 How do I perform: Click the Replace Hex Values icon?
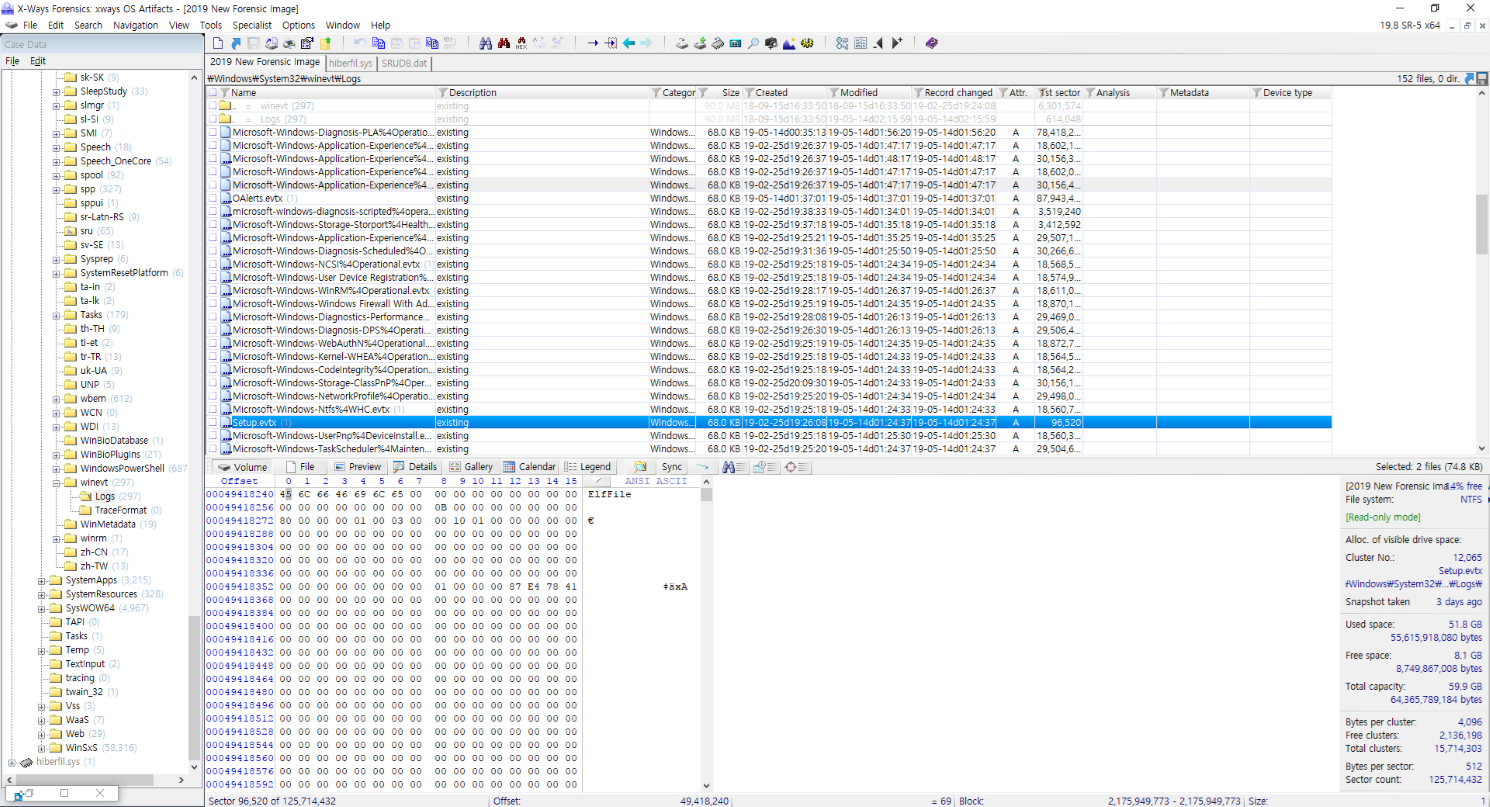tap(557, 43)
